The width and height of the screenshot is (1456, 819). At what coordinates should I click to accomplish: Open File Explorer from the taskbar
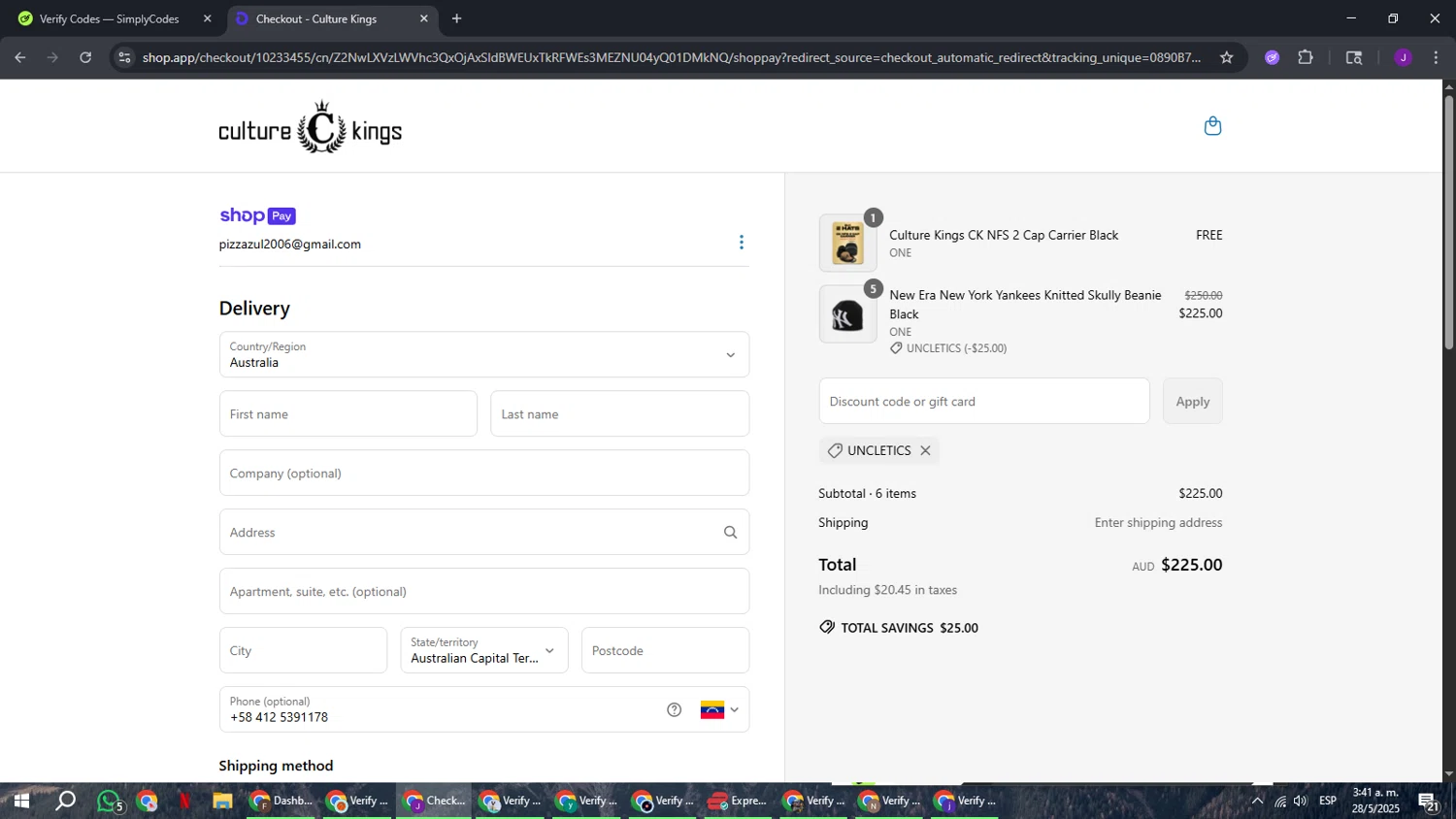pyautogui.click(x=222, y=802)
